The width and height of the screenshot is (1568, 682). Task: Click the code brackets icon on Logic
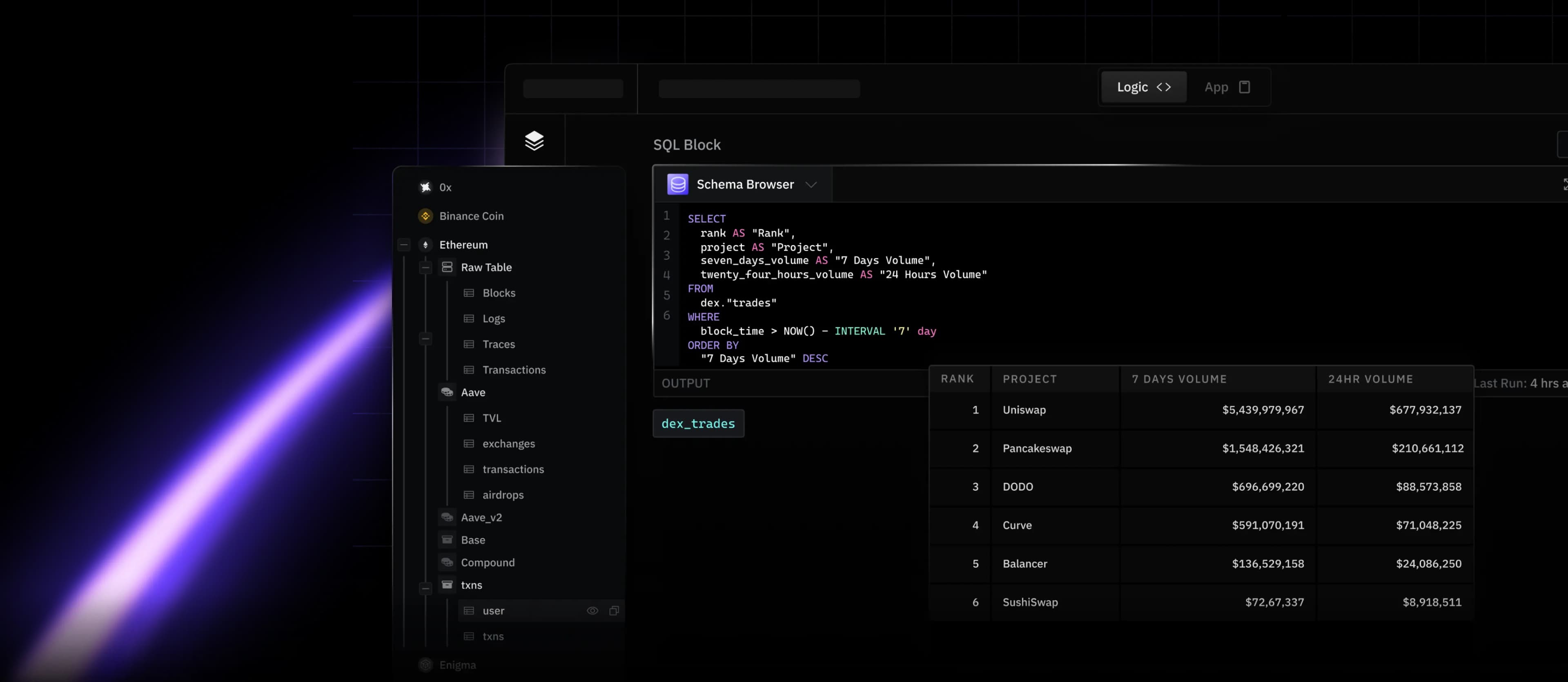(1164, 87)
